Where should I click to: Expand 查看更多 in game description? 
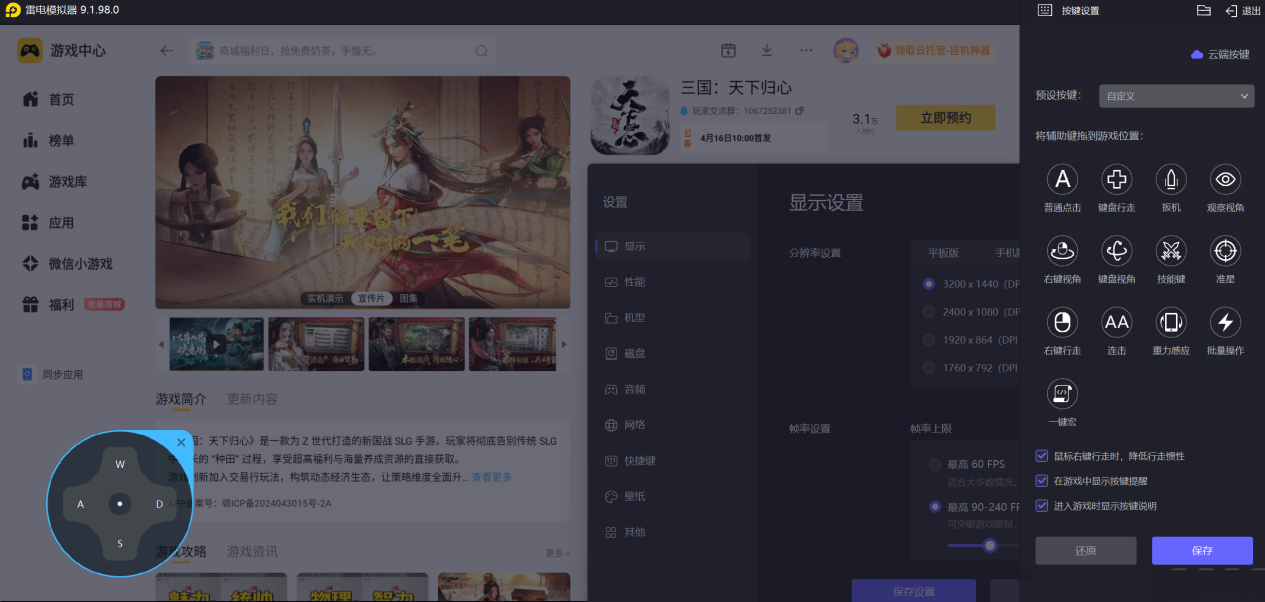pos(492,477)
